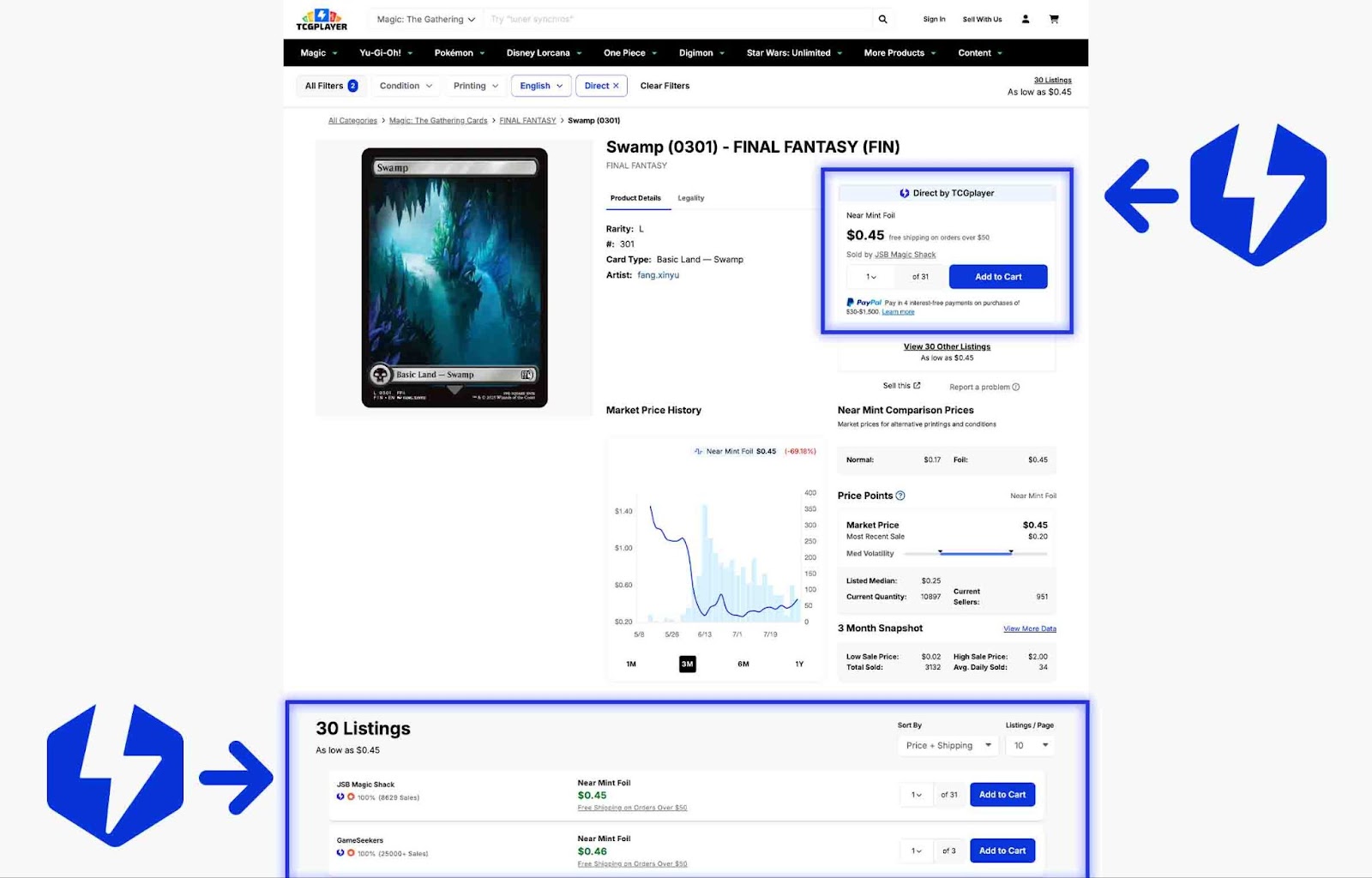The width and height of the screenshot is (1372, 878).
Task: Open the shopping cart icon
Action: tap(1054, 19)
